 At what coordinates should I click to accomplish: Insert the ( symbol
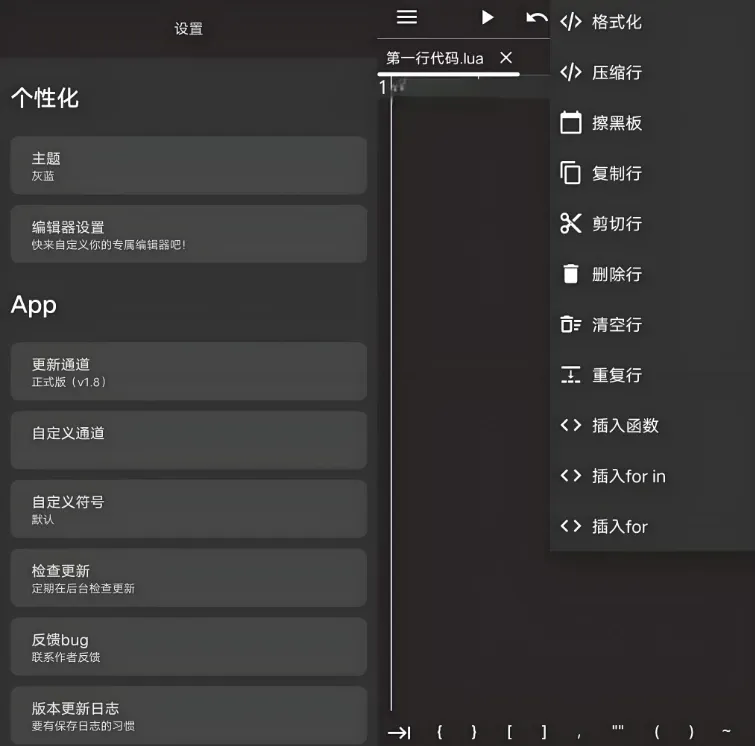click(x=657, y=733)
